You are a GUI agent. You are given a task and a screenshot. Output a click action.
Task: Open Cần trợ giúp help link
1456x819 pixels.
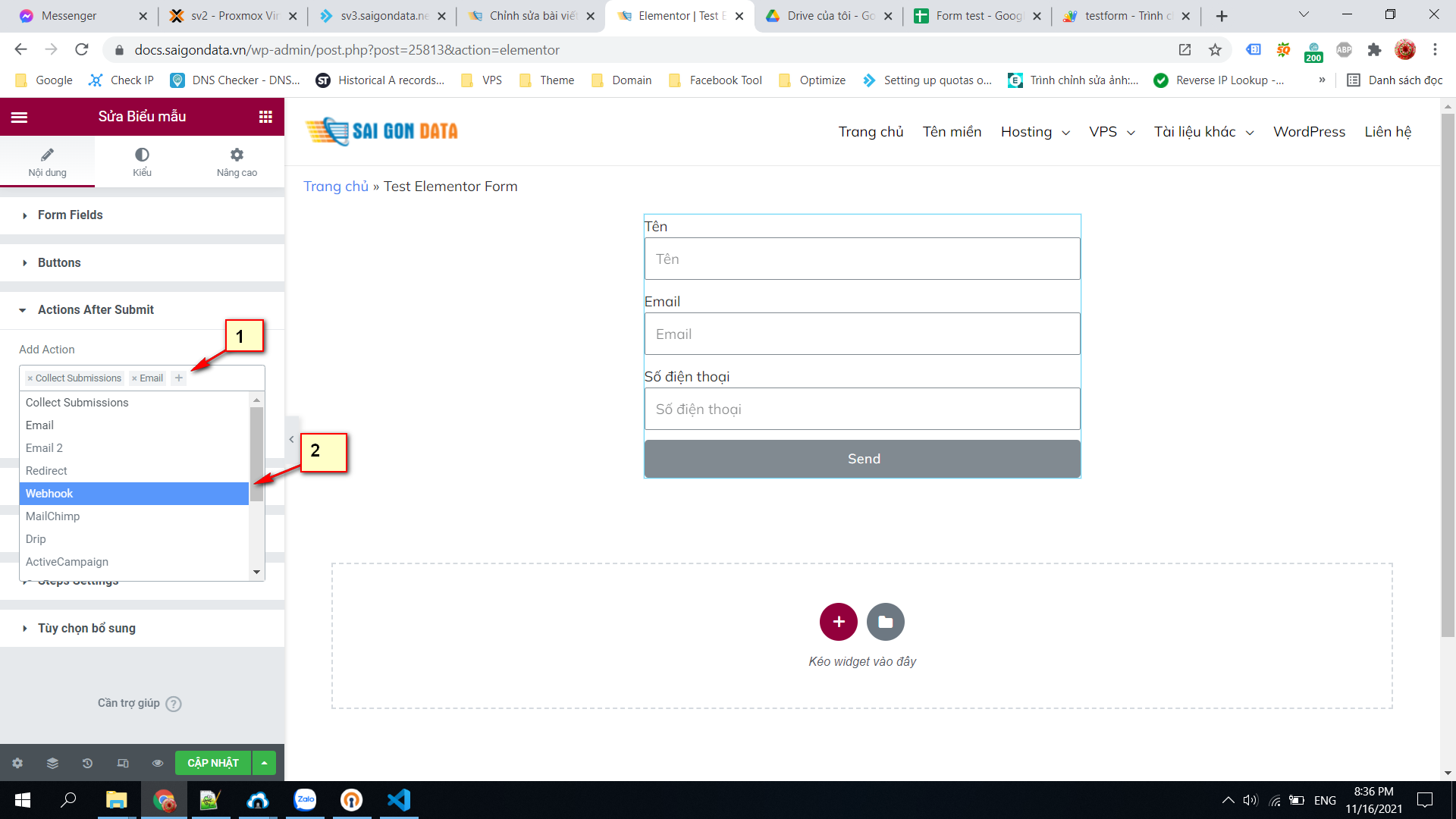pos(140,704)
